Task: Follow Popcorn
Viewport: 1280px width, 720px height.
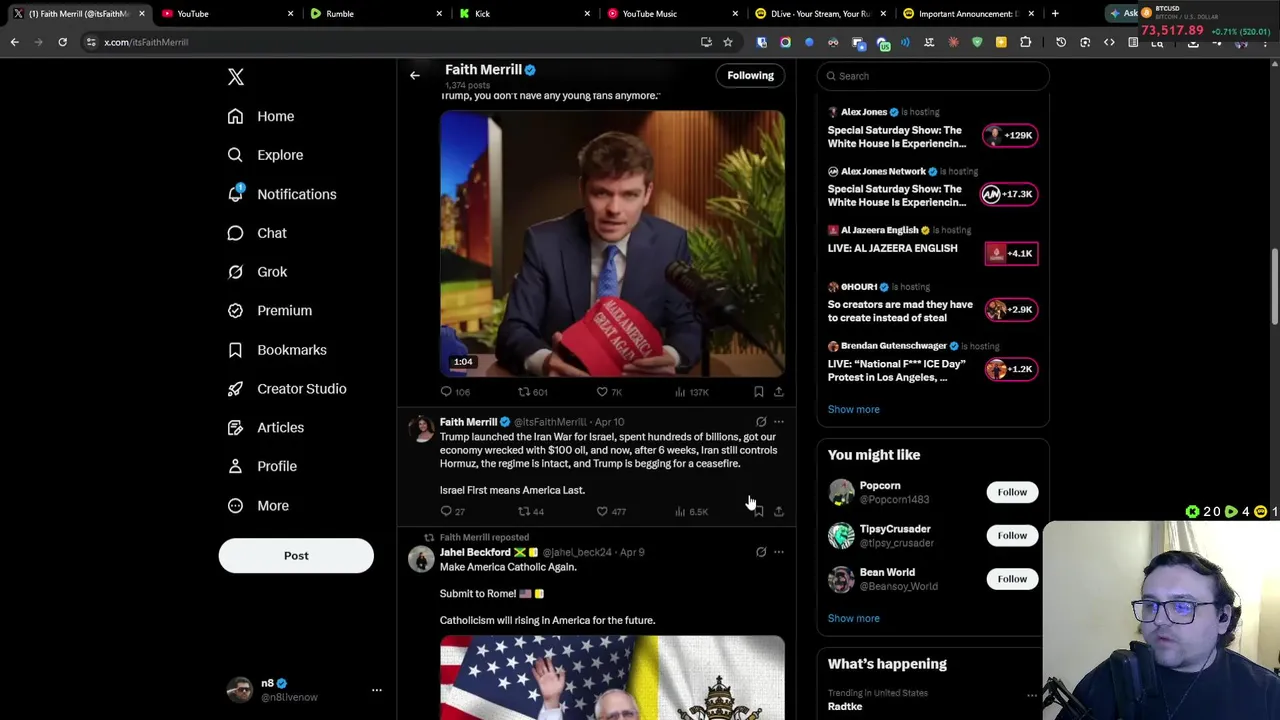Action: [x=1012, y=492]
